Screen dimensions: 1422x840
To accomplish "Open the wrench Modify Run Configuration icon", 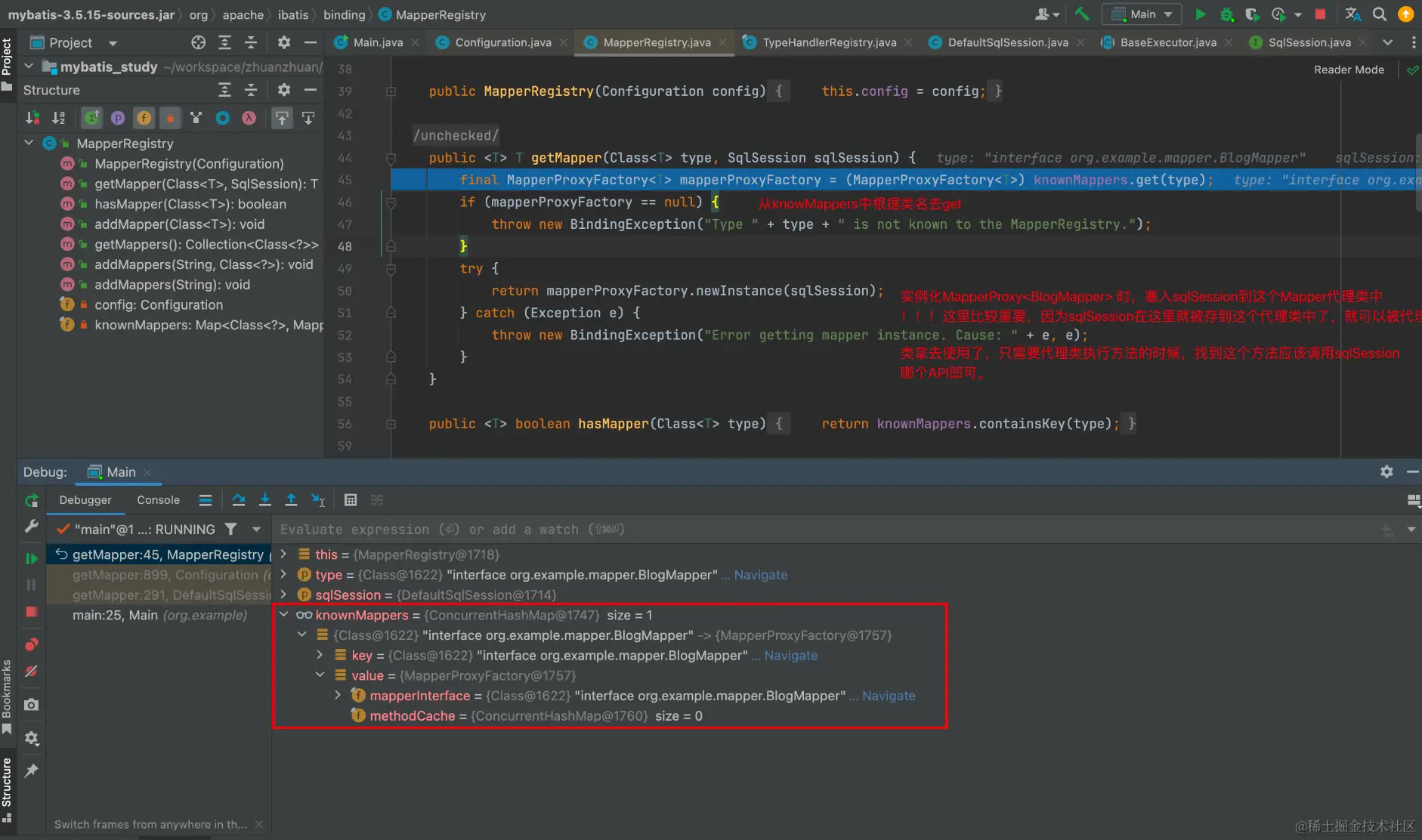I will pyautogui.click(x=31, y=527).
